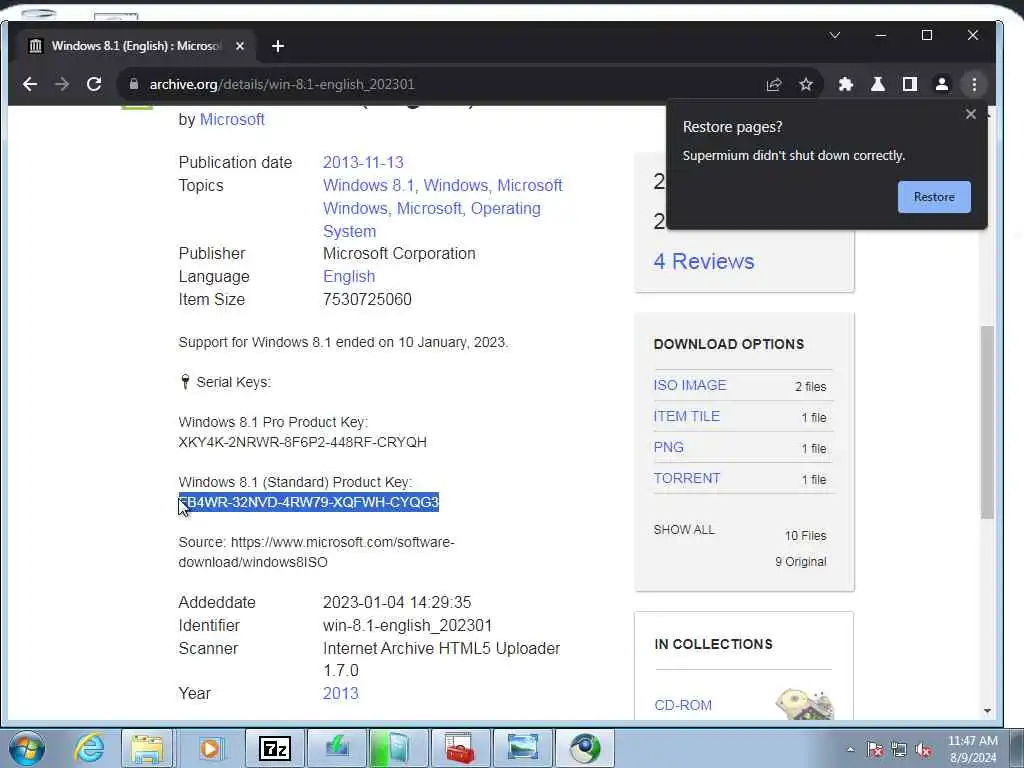Viewport: 1024px width, 768px height.
Task: Toggle the side panel icon
Action: pyautogui.click(x=910, y=84)
